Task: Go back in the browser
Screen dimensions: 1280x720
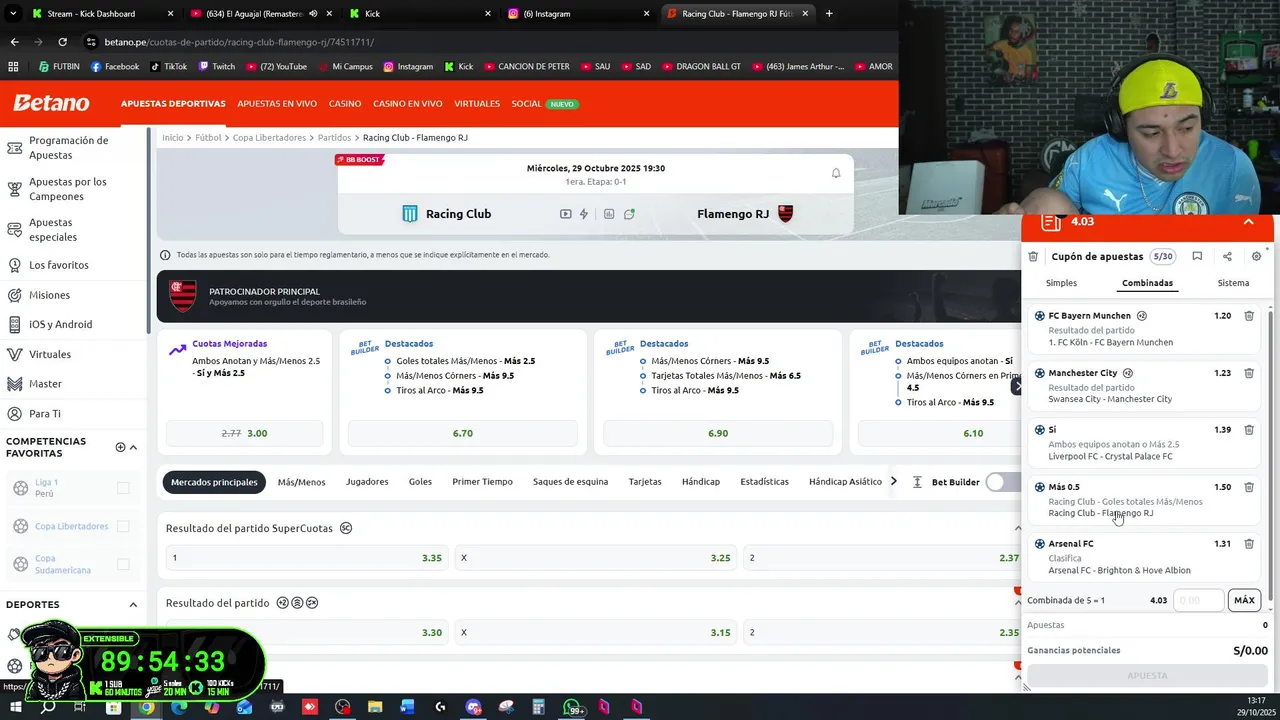Action: [x=14, y=42]
